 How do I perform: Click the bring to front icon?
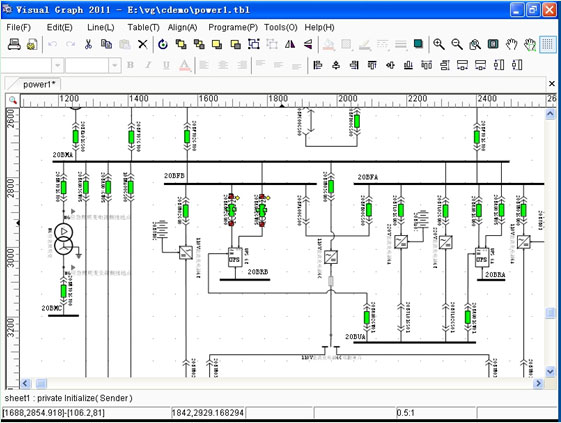coord(181,44)
